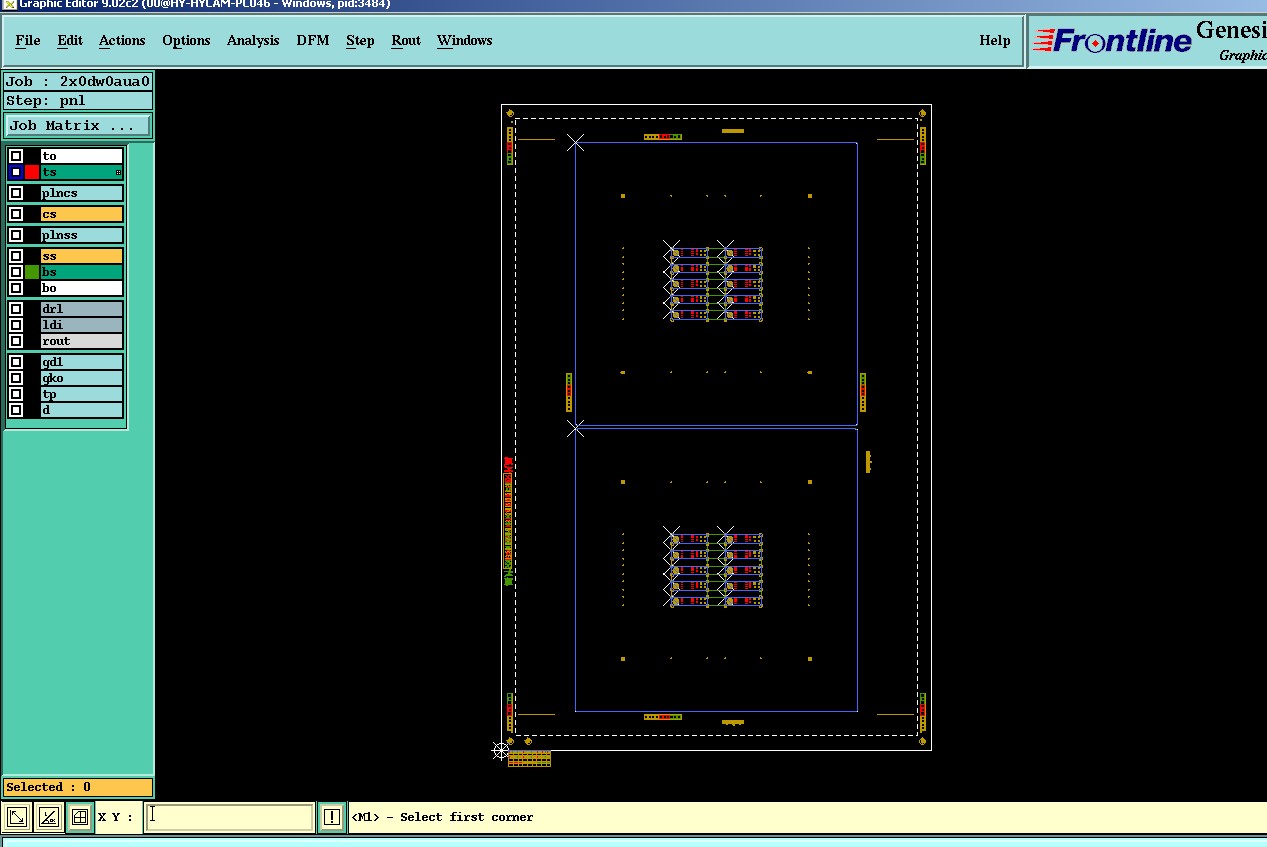Toggle checkbox for layer tp
Image resolution: width=1267 pixels, height=847 pixels.
point(16,394)
